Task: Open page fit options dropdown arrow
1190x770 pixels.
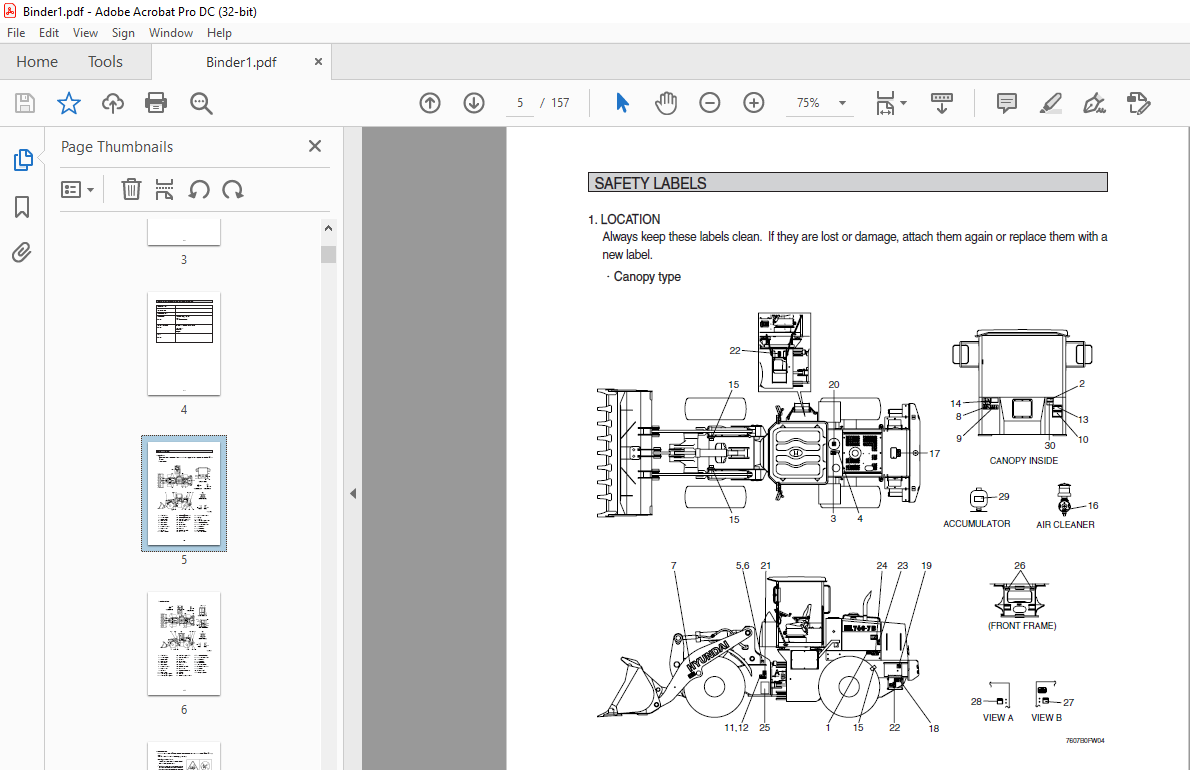Action: pyautogui.click(x=903, y=103)
